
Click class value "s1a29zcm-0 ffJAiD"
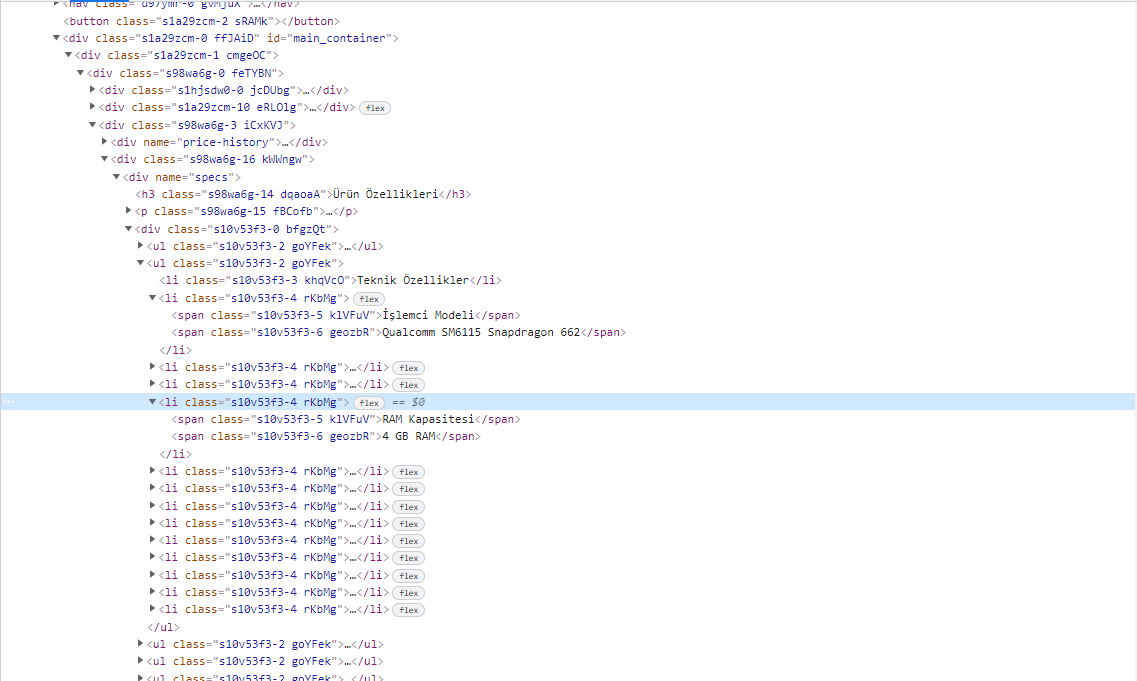coord(198,38)
